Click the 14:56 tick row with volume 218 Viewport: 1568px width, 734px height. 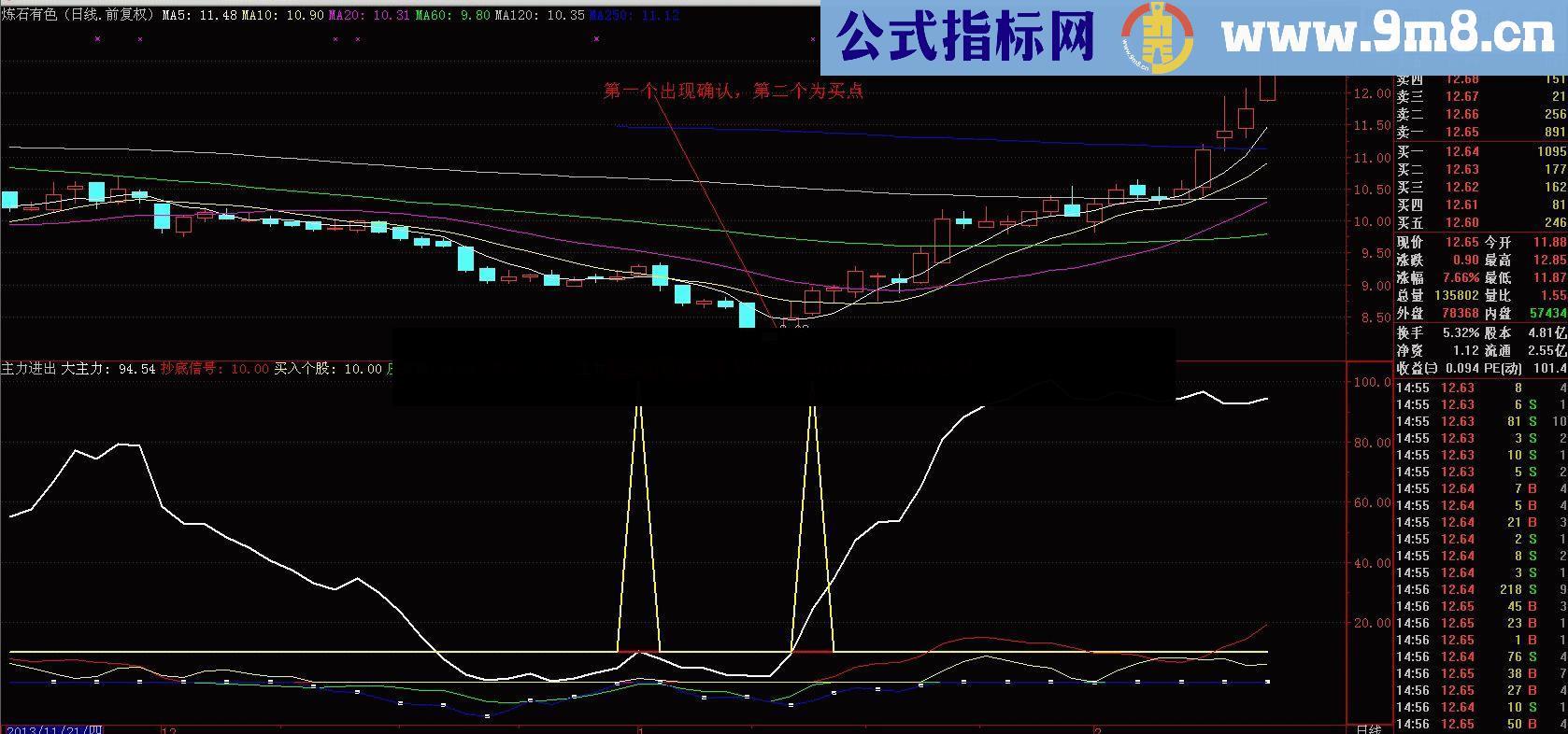pyautogui.click(x=1481, y=589)
